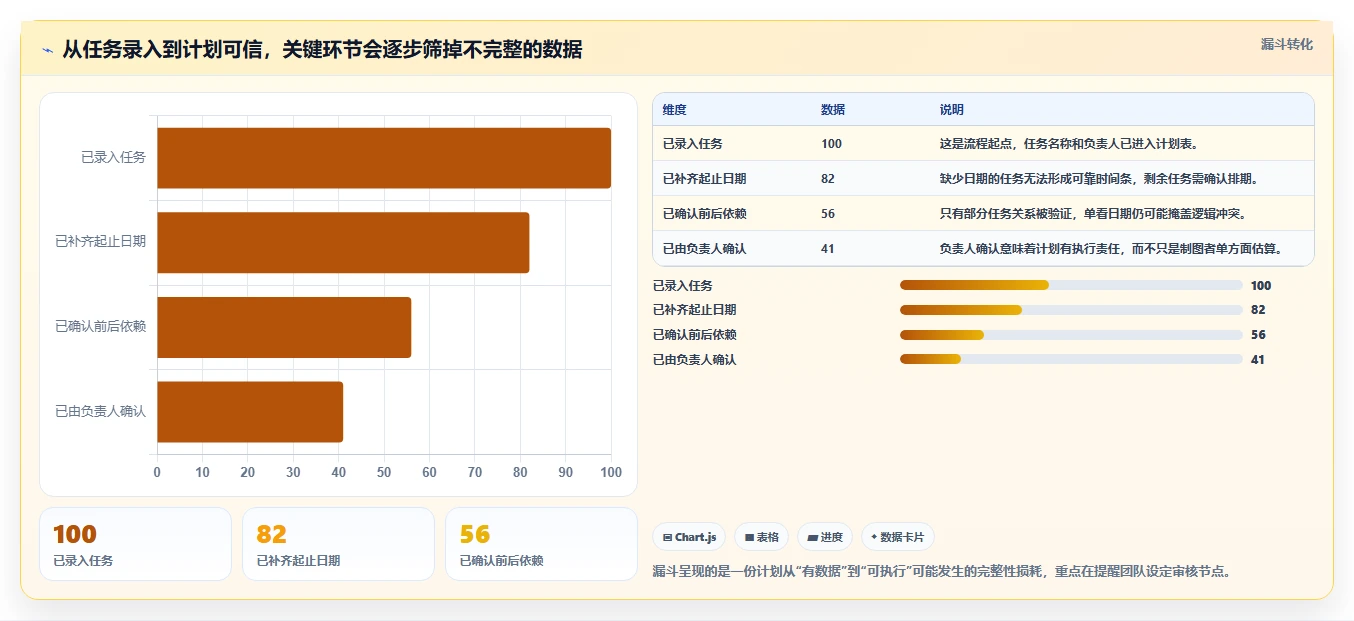Click the 已确认前后依赖 bar in the chart
This screenshot has width=1354, height=621.
tap(284, 327)
